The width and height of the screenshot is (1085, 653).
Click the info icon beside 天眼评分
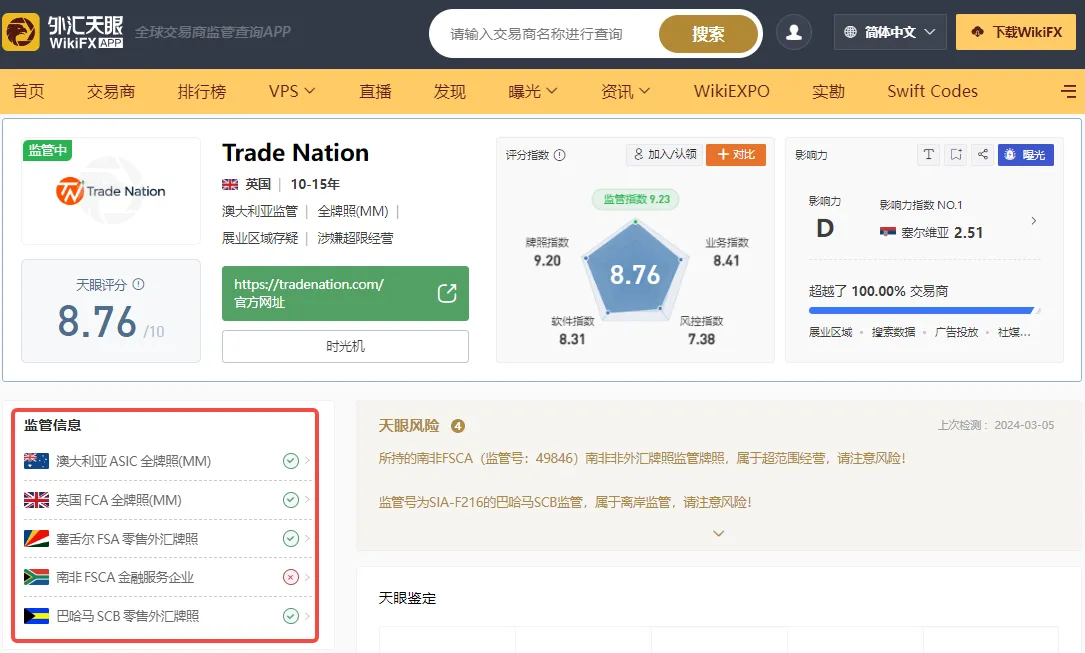[138, 284]
